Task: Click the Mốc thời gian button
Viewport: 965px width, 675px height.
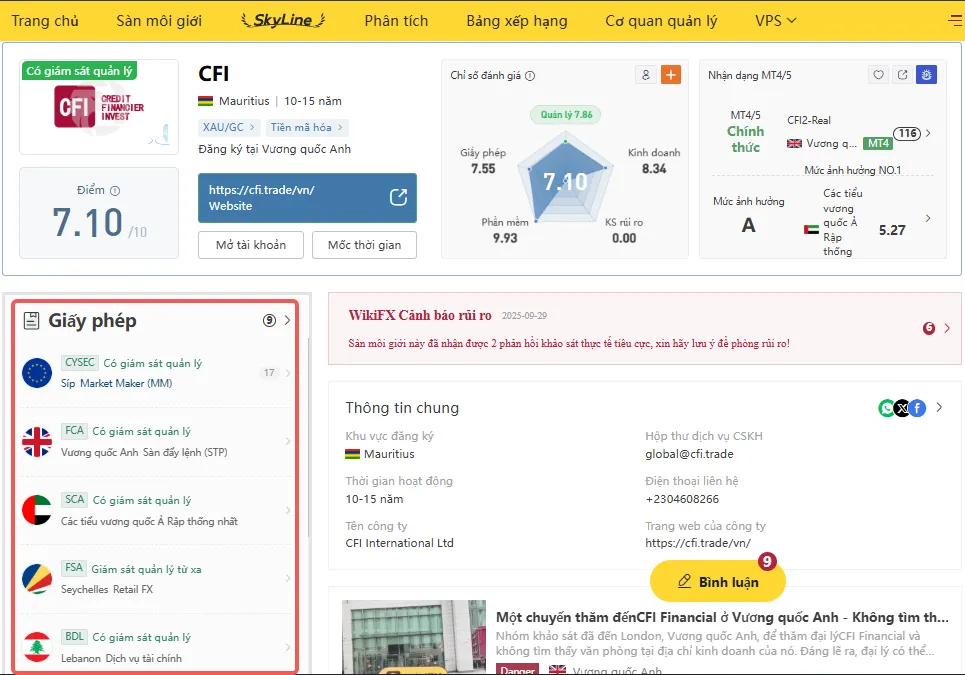Action: [364, 245]
